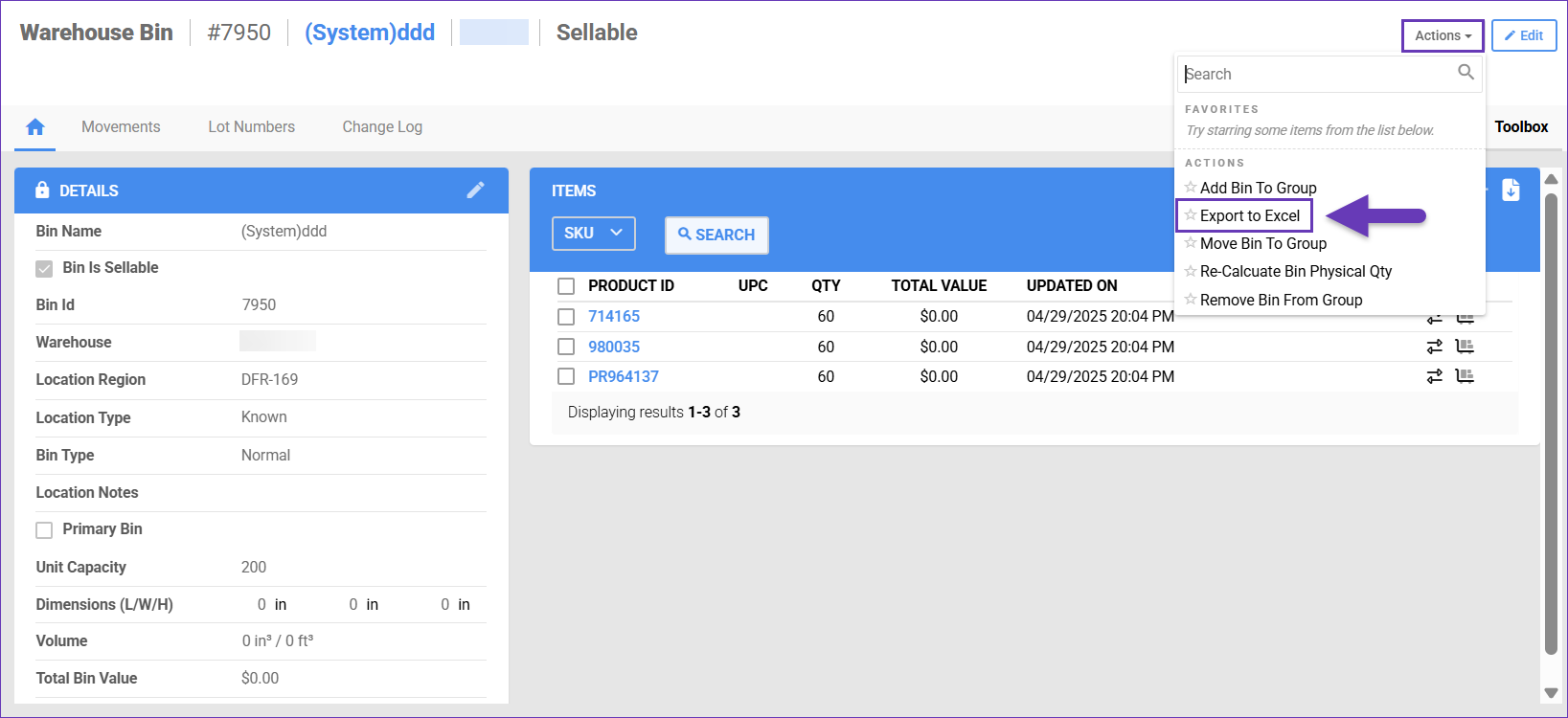Click the pencil icon in the Details header
This screenshot has width=1568, height=718.
pyautogui.click(x=475, y=191)
